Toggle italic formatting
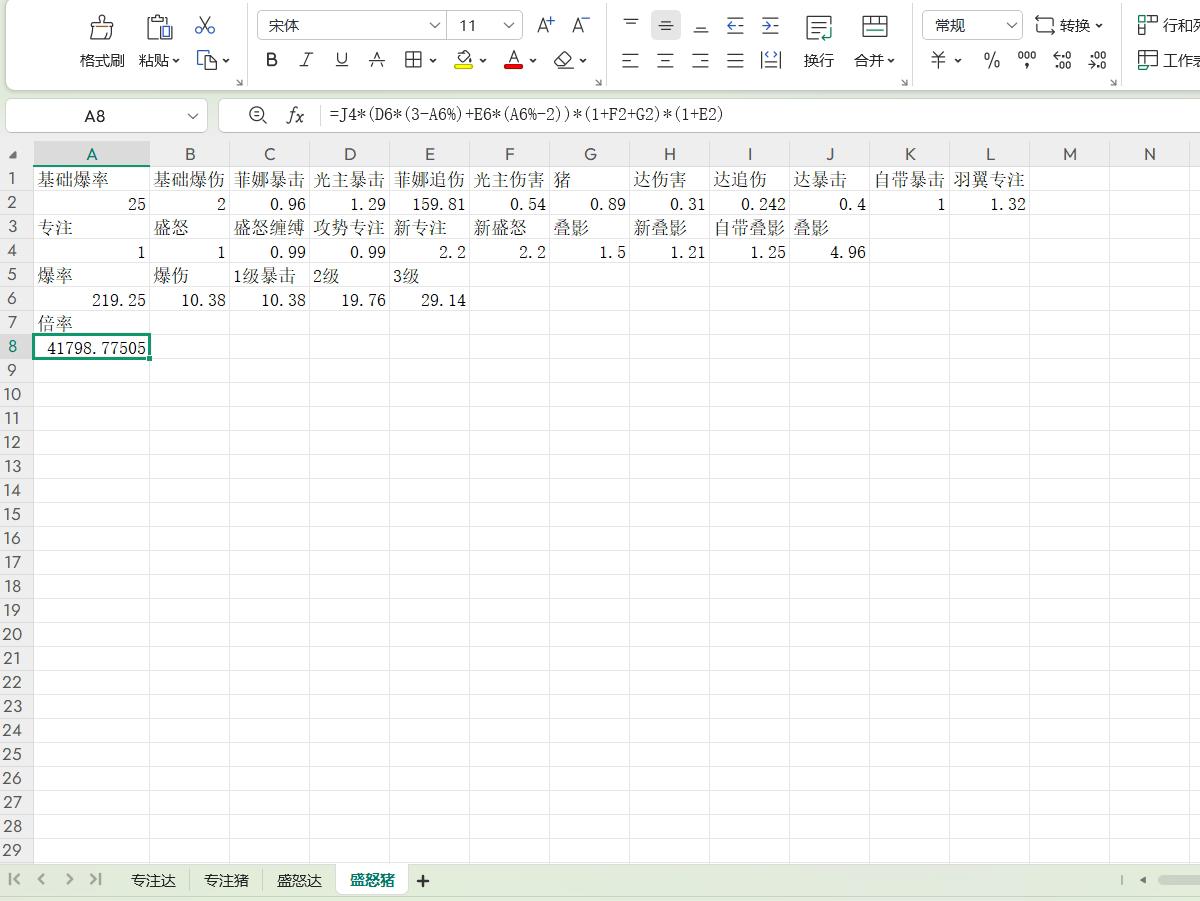The height and width of the screenshot is (901, 1200). coord(306,60)
